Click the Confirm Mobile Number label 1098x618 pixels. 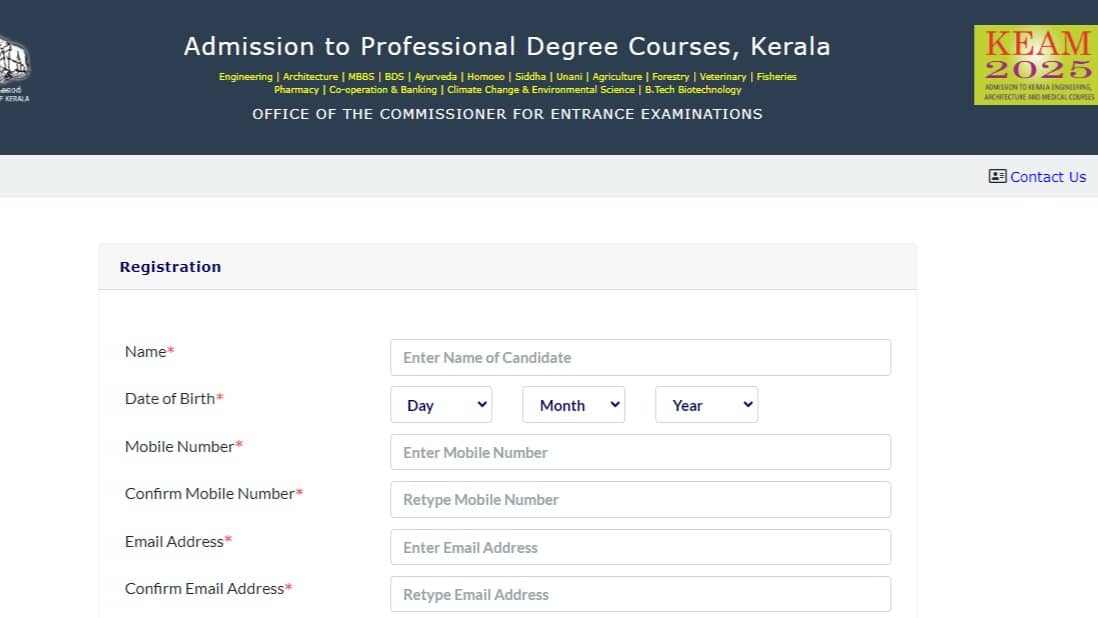click(210, 494)
